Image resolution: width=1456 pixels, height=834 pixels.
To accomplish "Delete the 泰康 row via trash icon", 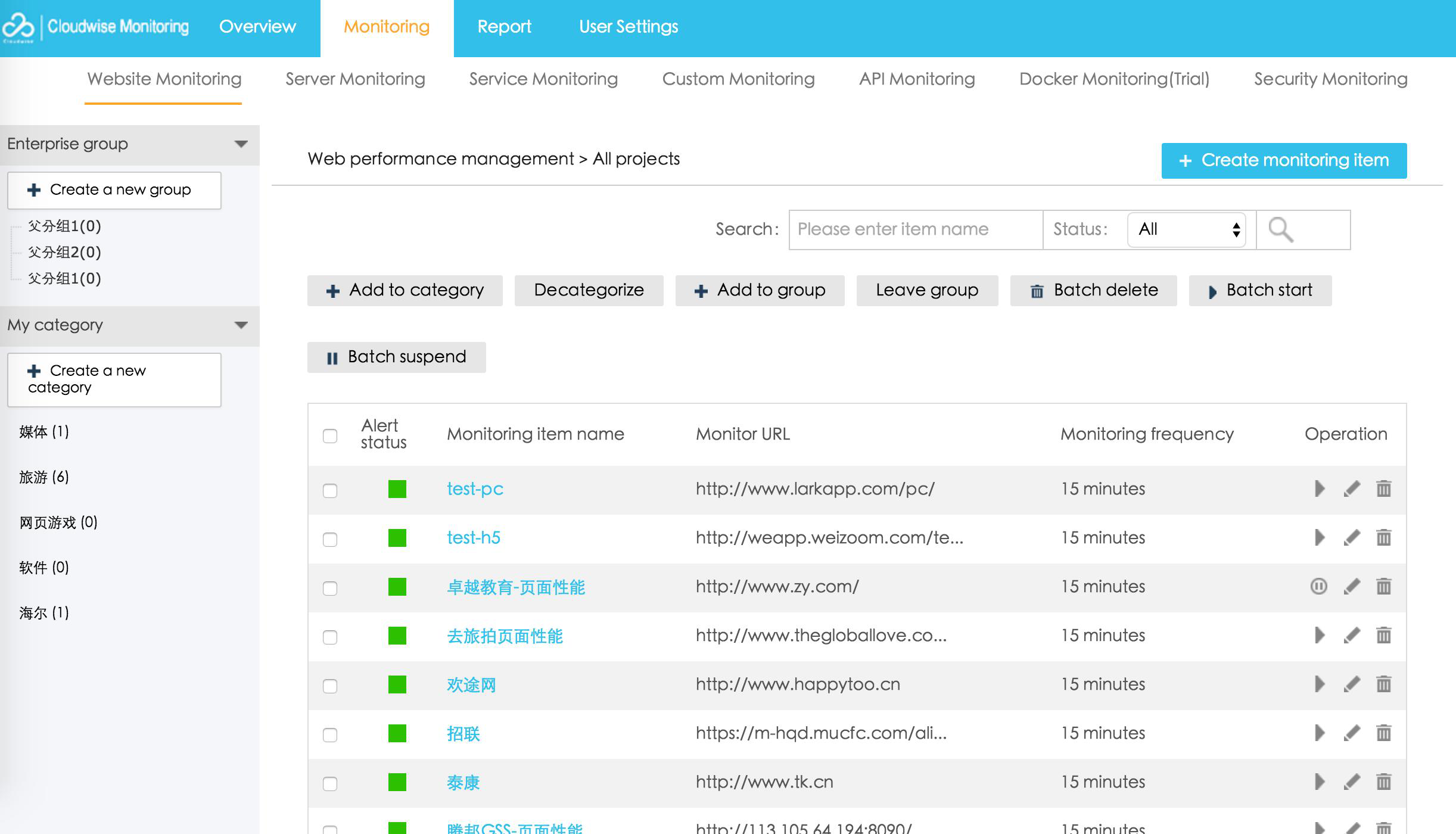I will click(x=1383, y=782).
